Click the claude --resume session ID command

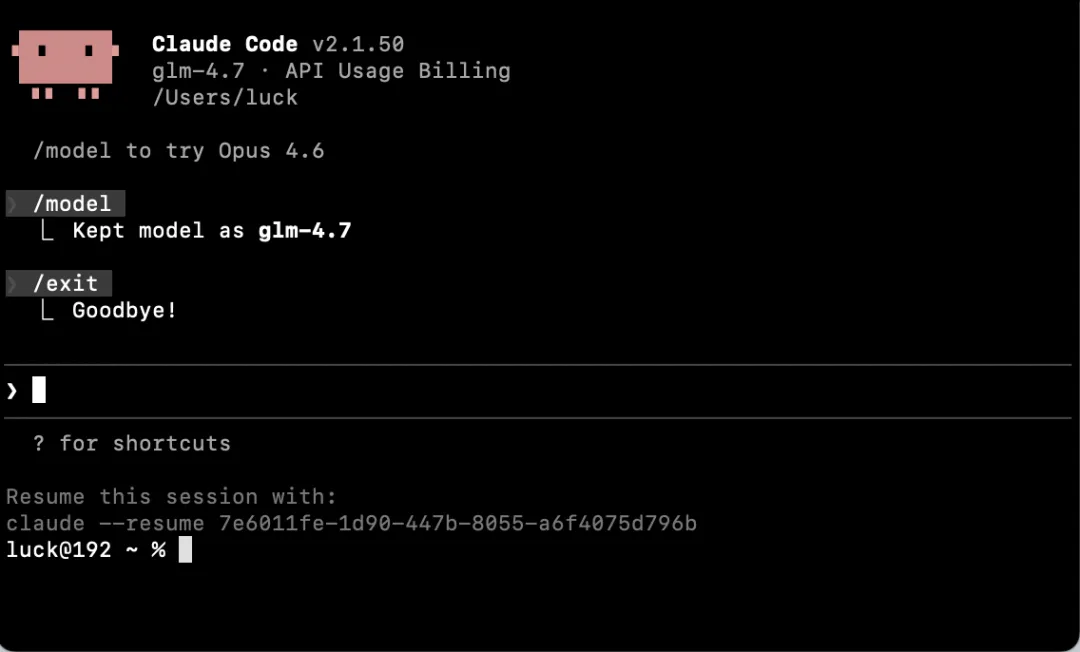click(x=351, y=523)
